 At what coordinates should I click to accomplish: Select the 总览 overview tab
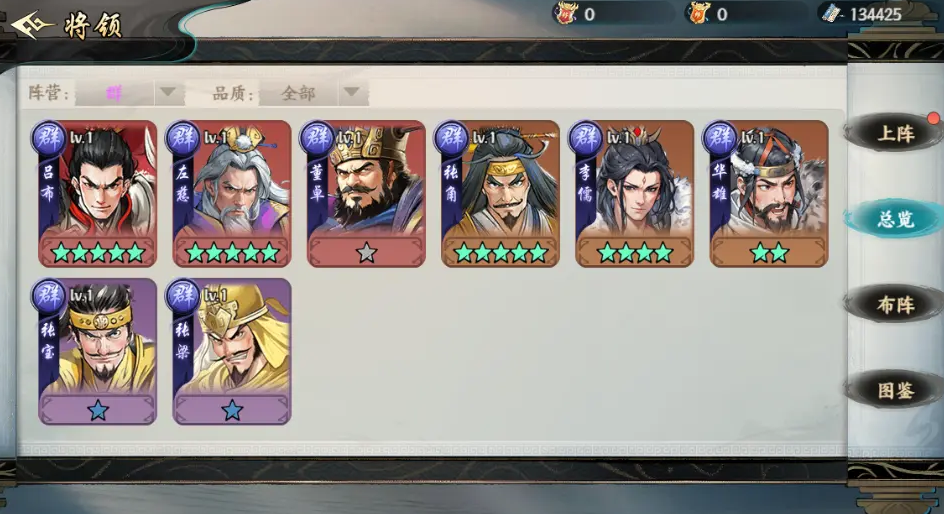coord(895,219)
